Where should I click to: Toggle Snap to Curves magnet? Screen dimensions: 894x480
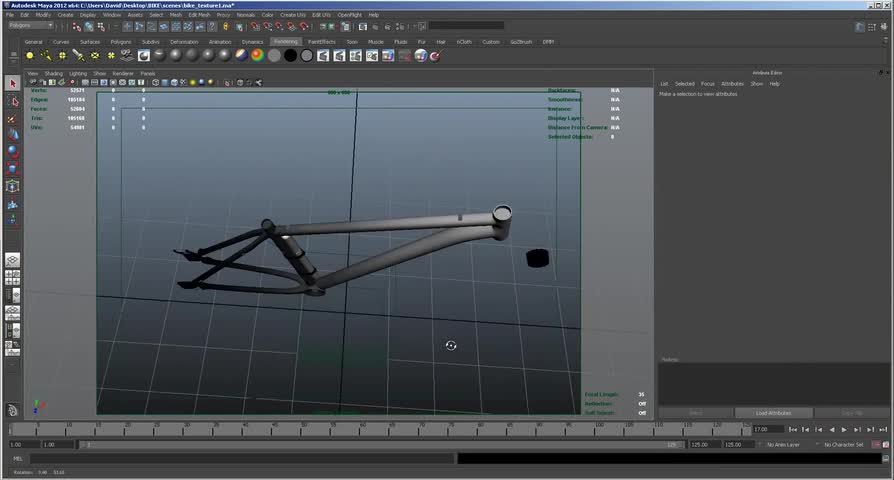267,26
